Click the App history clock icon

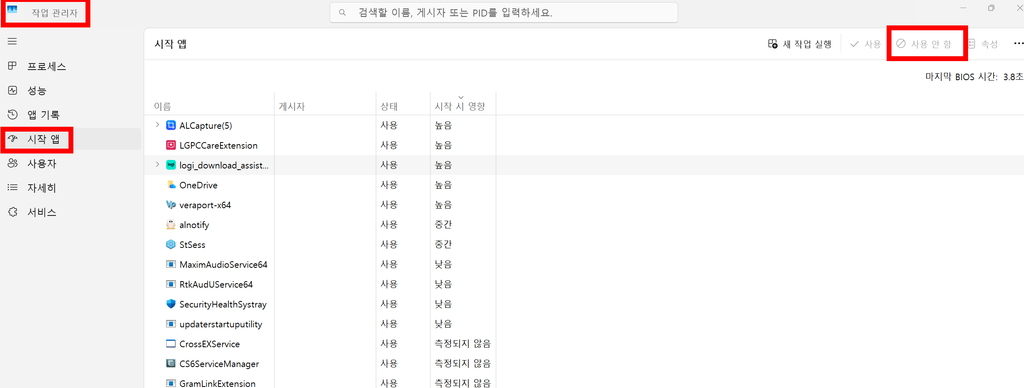(12, 115)
